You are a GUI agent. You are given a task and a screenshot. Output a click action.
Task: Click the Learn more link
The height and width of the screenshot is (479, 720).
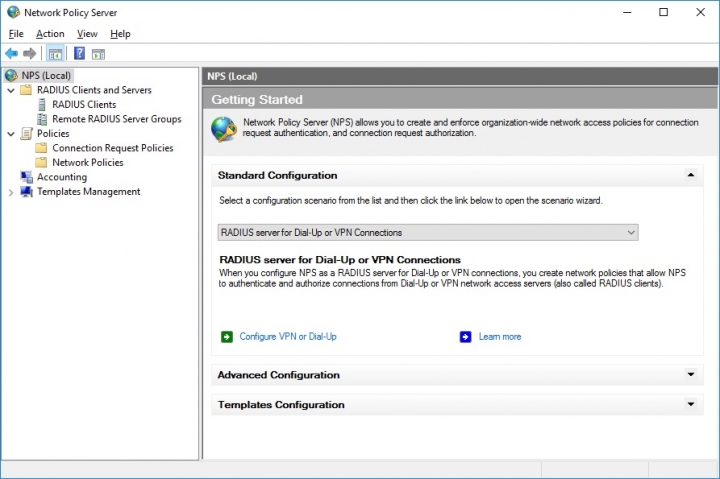(500, 337)
